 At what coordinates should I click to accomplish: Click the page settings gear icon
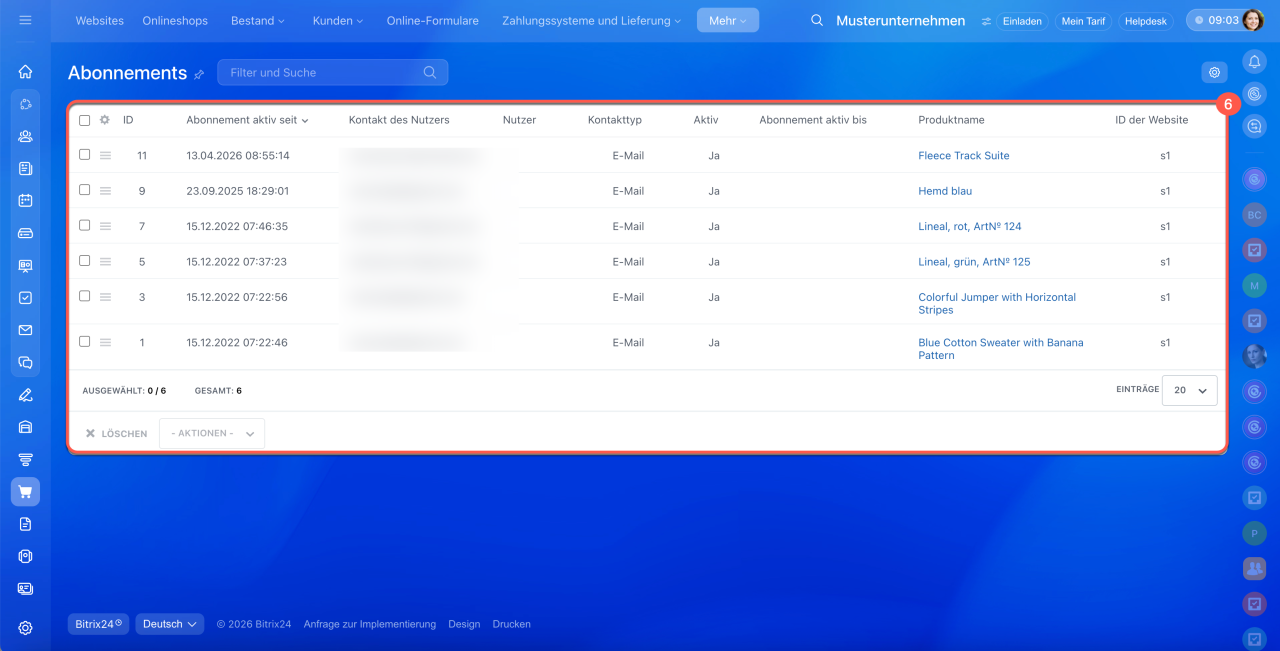click(1214, 72)
